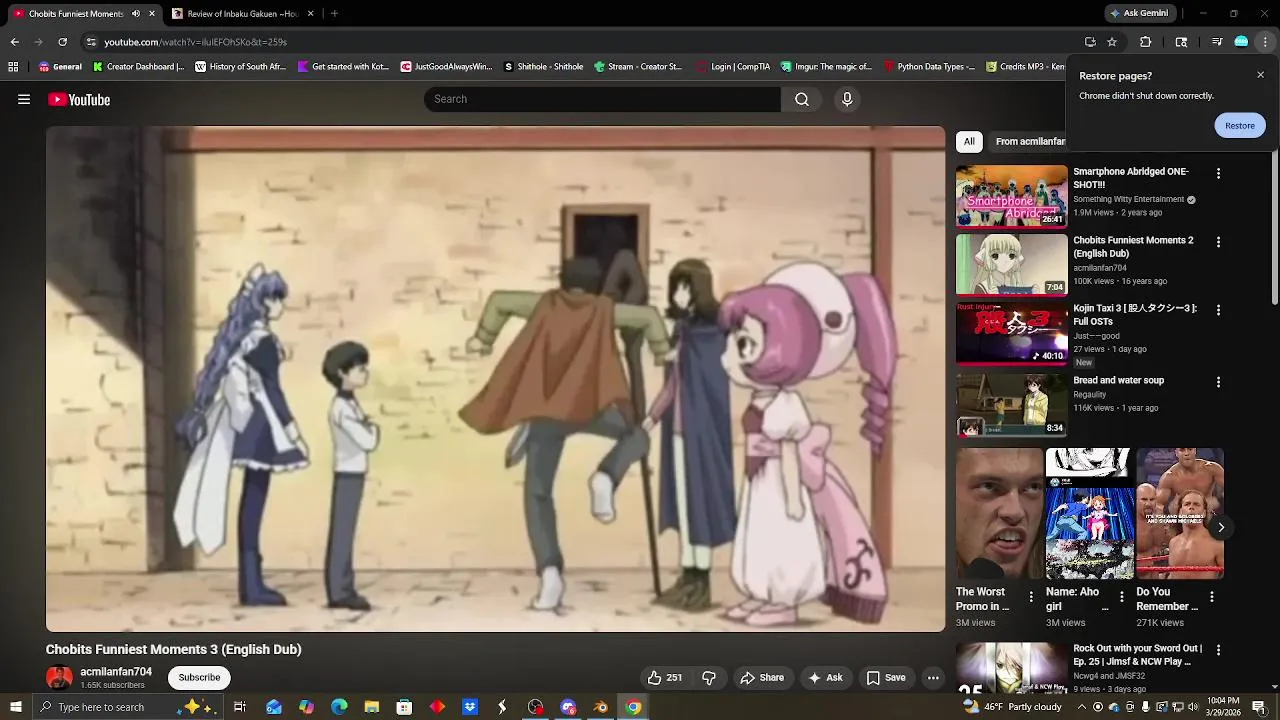Dislike the video with thumbs down
Image resolution: width=1280 pixels, height=720 pixels.
pyautogui.click(x=709, y=678)
